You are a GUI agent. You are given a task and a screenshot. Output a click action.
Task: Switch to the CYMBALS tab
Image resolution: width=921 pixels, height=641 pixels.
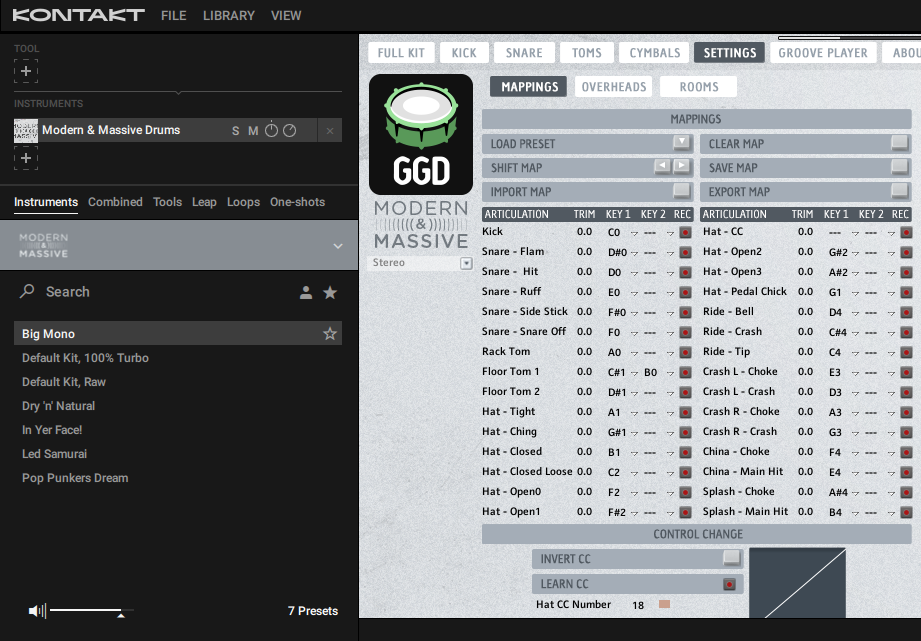coord(655,53)
